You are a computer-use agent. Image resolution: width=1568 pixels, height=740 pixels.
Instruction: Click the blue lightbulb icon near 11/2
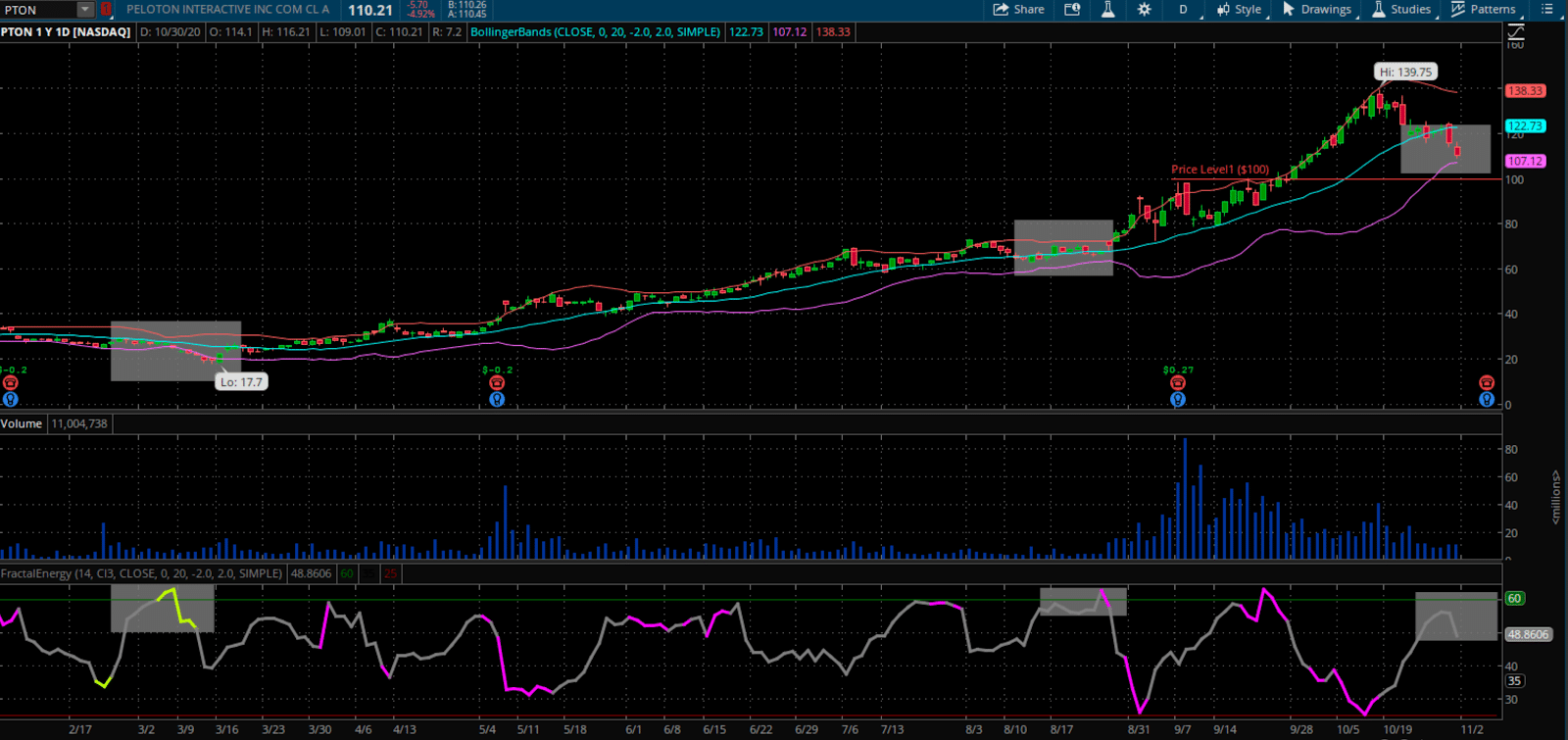coord(1487,399)
